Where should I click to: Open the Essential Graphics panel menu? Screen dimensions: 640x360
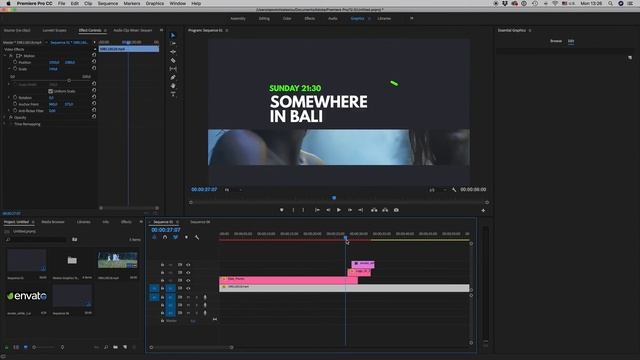[530, 30]
